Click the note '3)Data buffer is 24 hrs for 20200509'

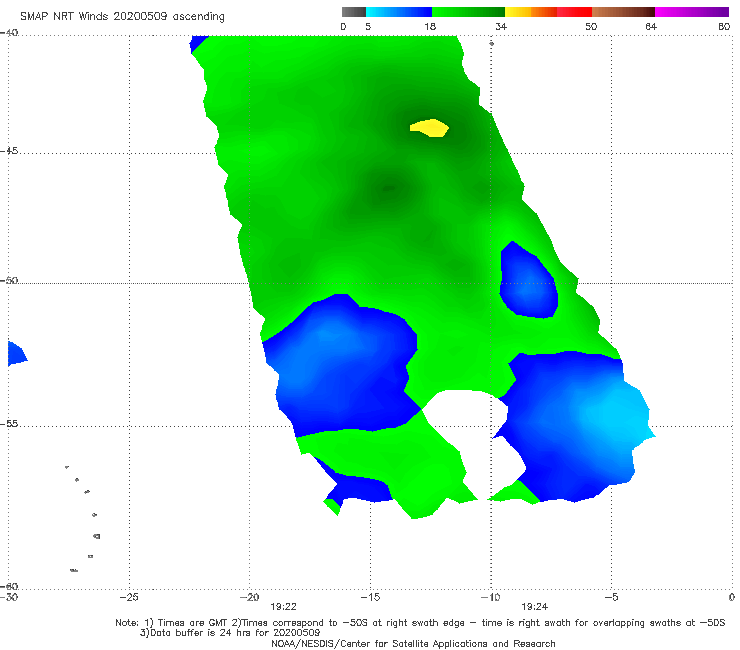tap(230, 633)
